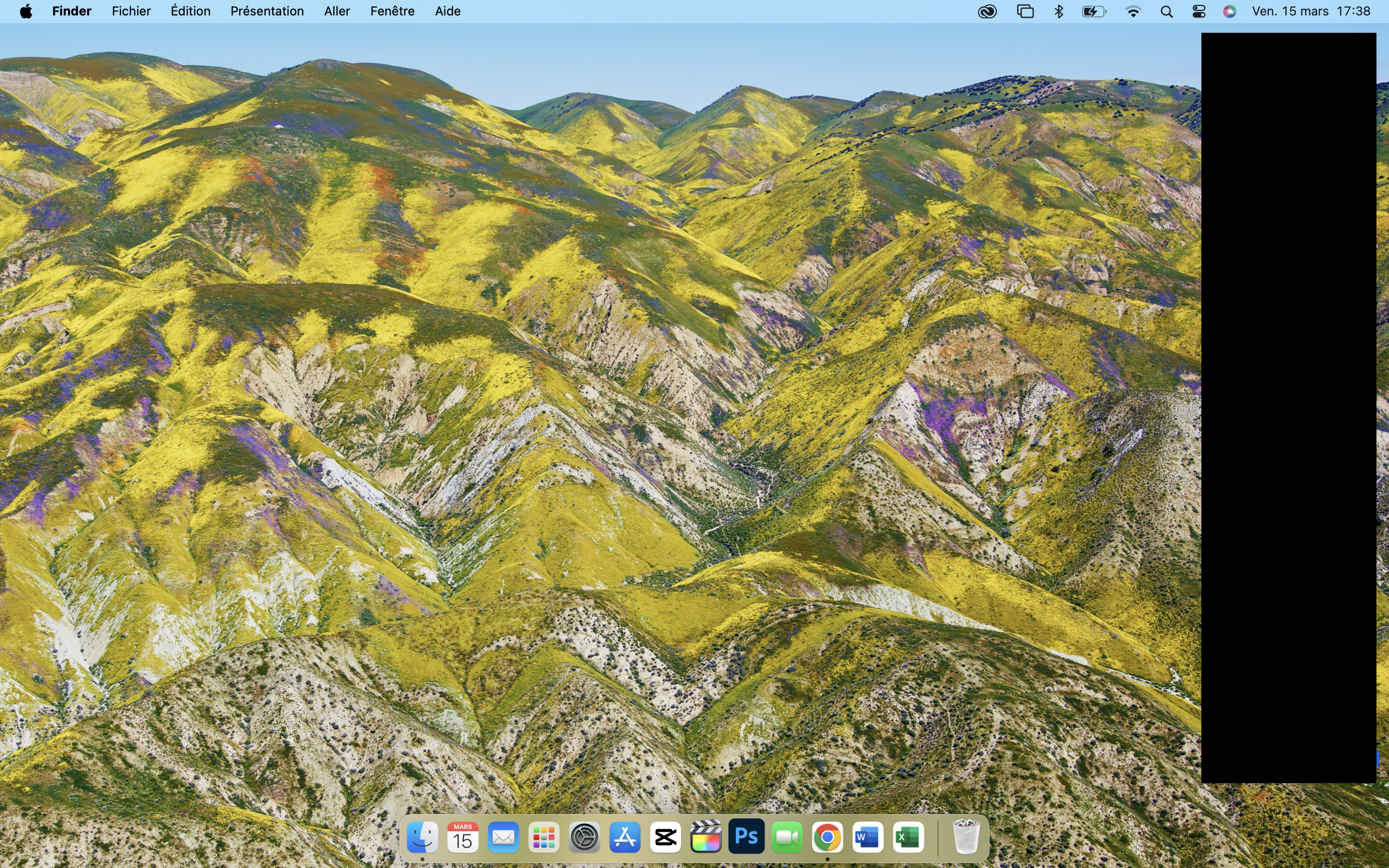1389x868 pixels.
Task: Open the App Store icon
Action: pyautogui.click(x=625, y=838)
